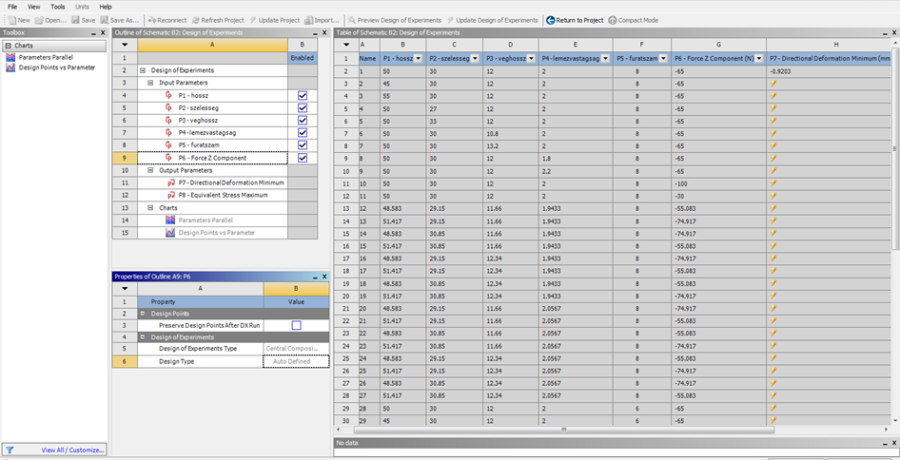The width and height of the screenshot is (900, 460).
Task: Select the P6 - Force Z Component row
Action: click(x=212, y=158)
